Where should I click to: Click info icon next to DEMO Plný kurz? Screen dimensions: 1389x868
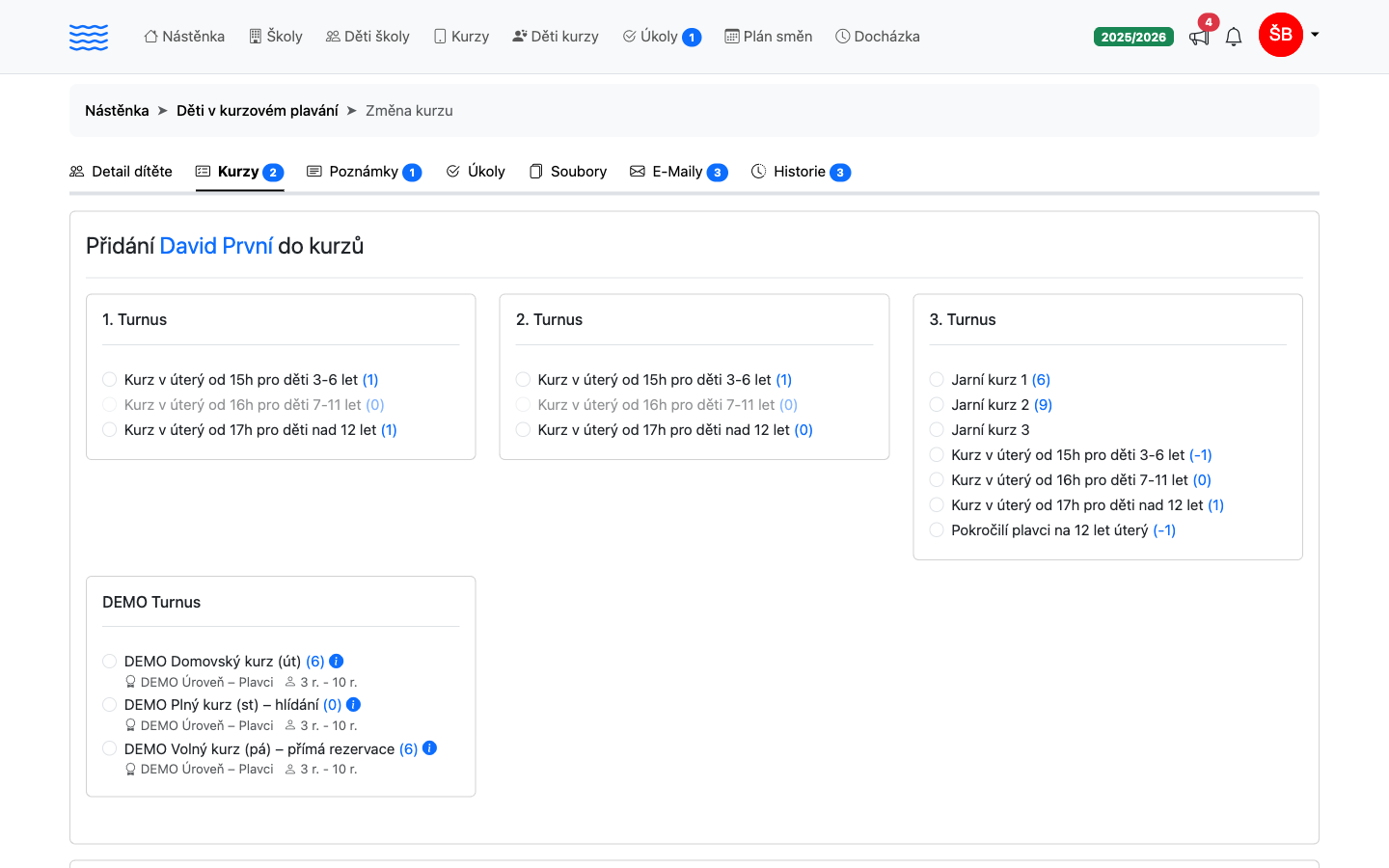click(x=353, y=704)
